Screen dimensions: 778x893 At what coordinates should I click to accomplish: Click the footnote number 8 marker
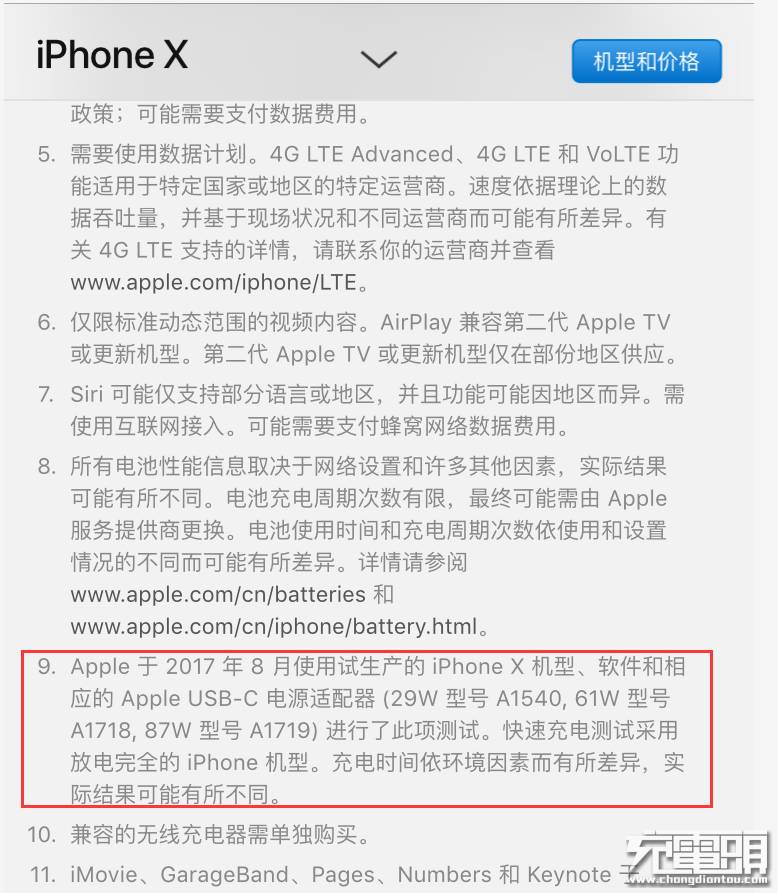(47, 466)
